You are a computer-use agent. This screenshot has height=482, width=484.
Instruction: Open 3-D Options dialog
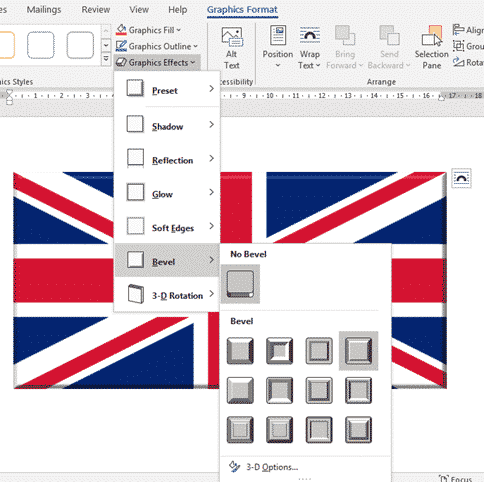pos(272,467)
